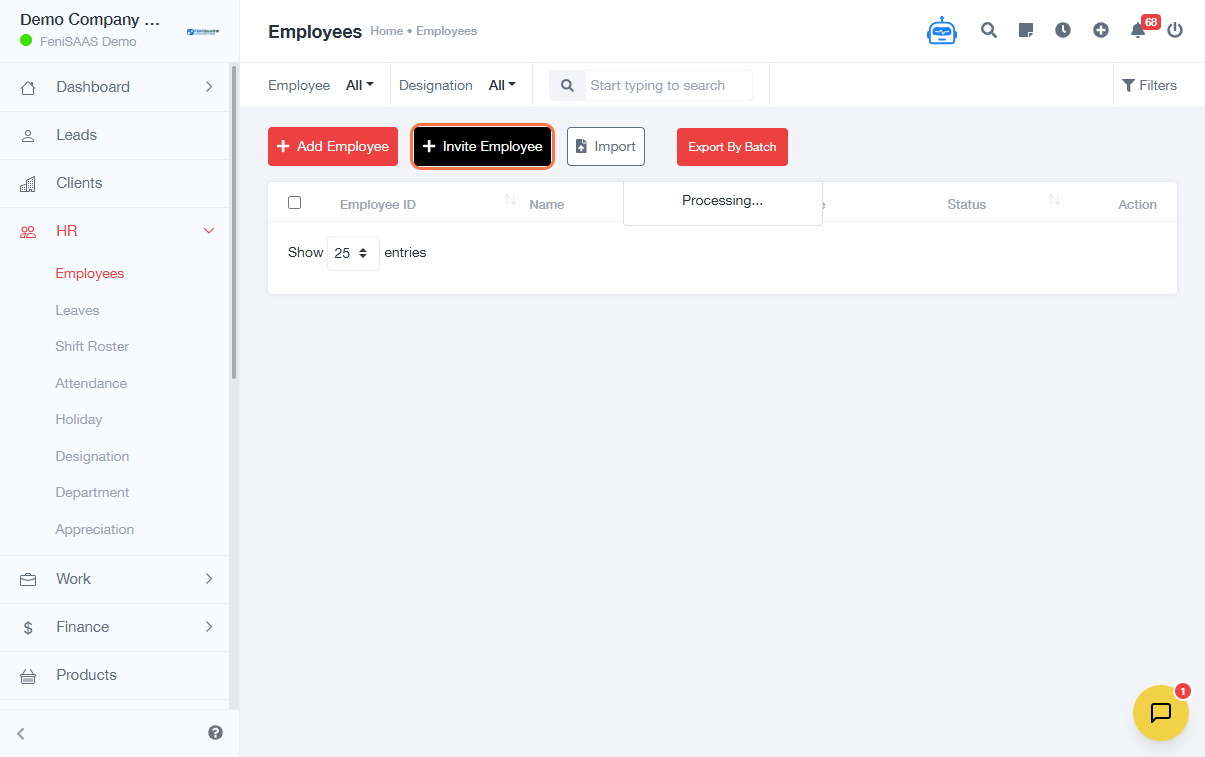Open notifications bell with 68 badge
Viewport: 1205px width, 757px height.
click(x=1138, y=30)
